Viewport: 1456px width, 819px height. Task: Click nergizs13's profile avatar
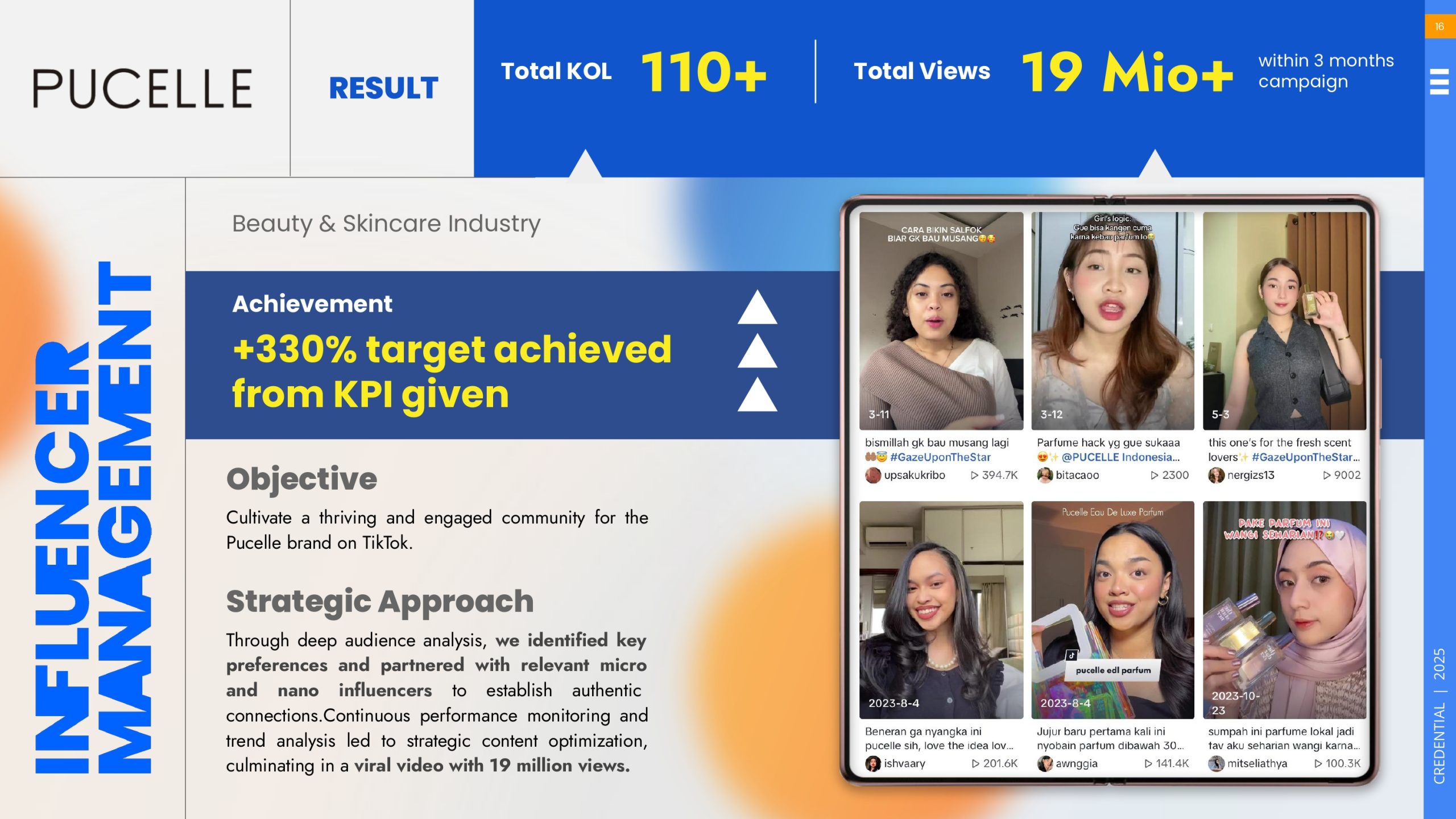[x=1215, y=475]
